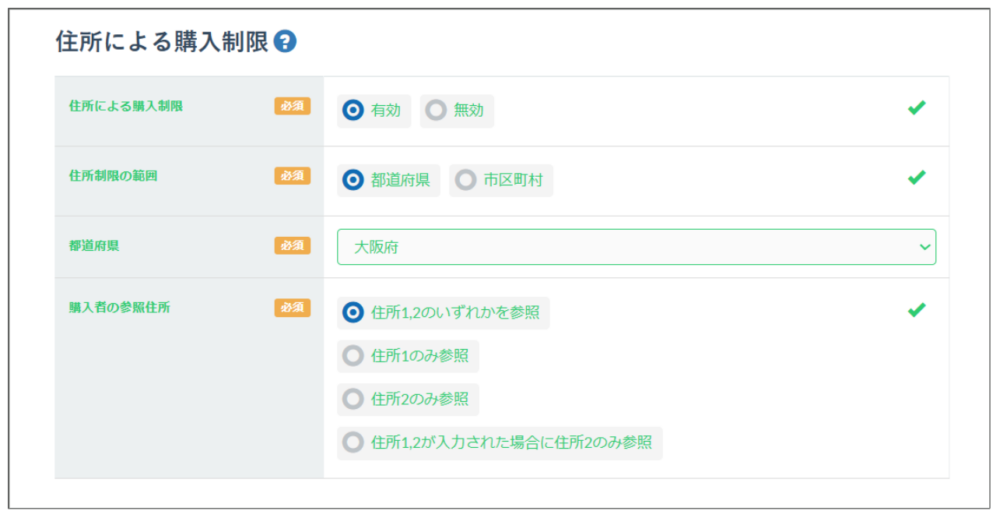Choose 都道府県 as restriction range

353,181
